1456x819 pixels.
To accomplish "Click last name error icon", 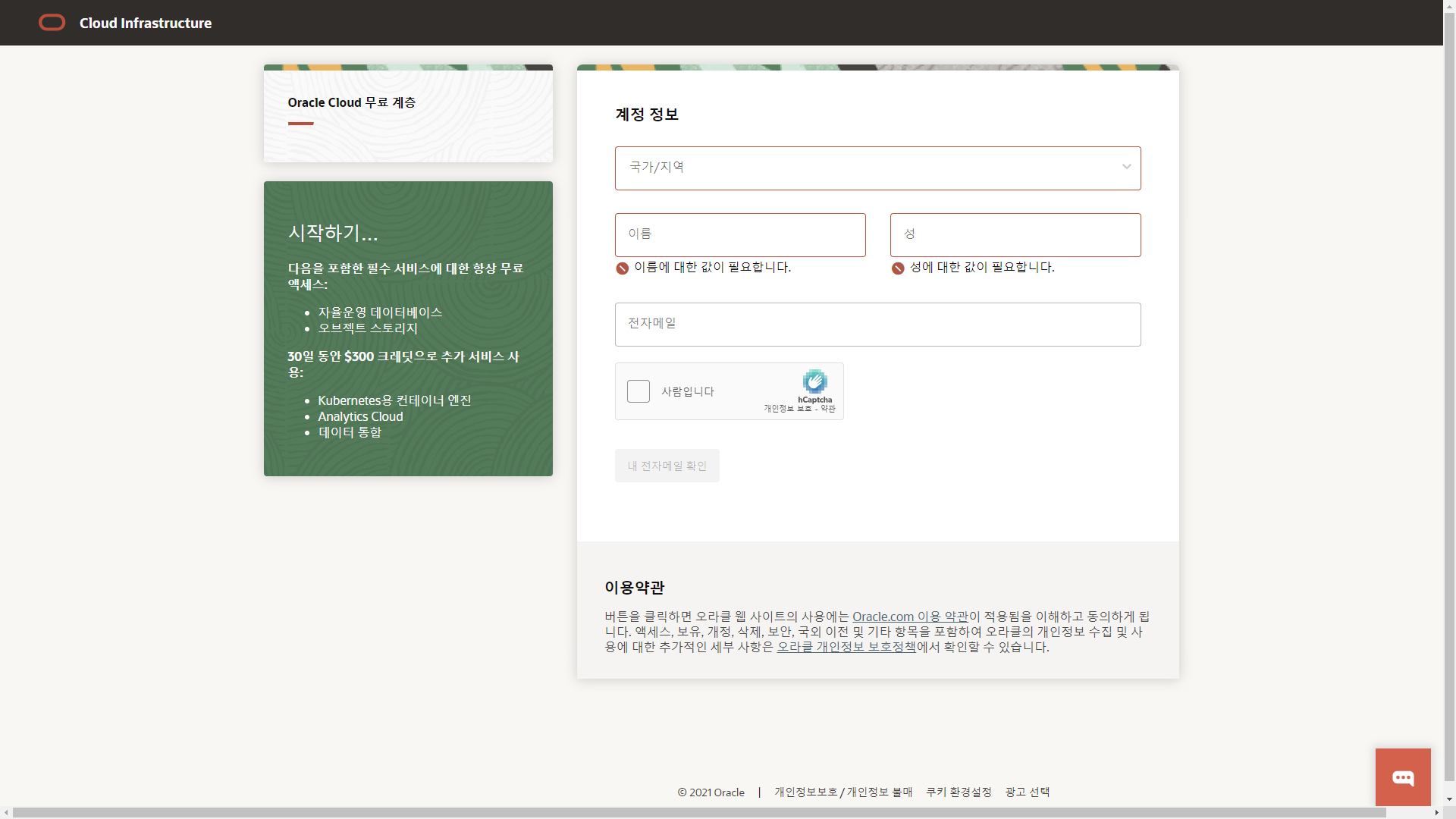I will click(x=898, y=268).
